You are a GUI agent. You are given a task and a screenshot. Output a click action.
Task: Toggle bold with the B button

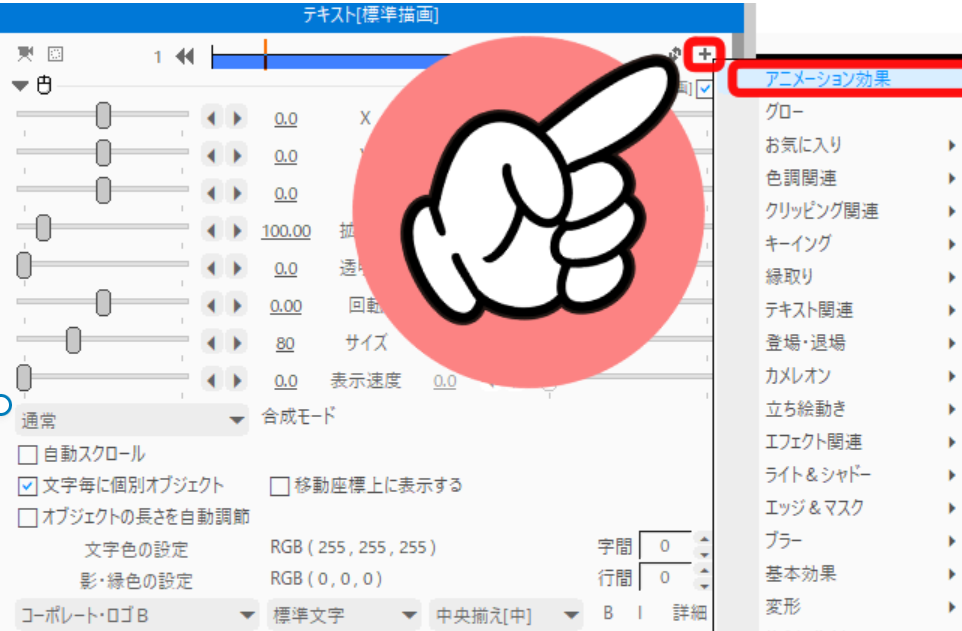coord(608,613)
